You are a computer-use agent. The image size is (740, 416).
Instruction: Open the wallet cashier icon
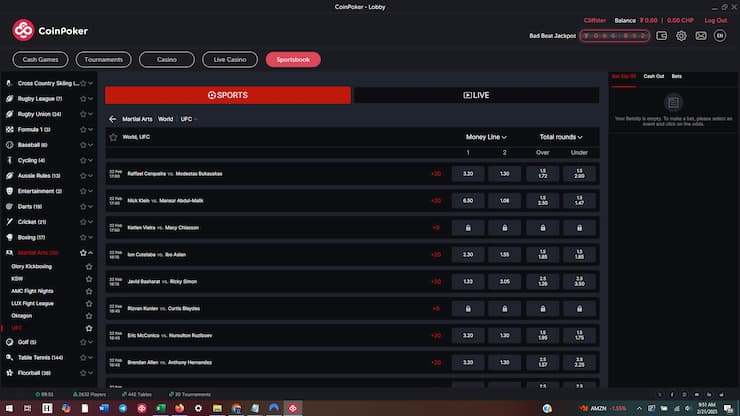[x=661, y=36]
